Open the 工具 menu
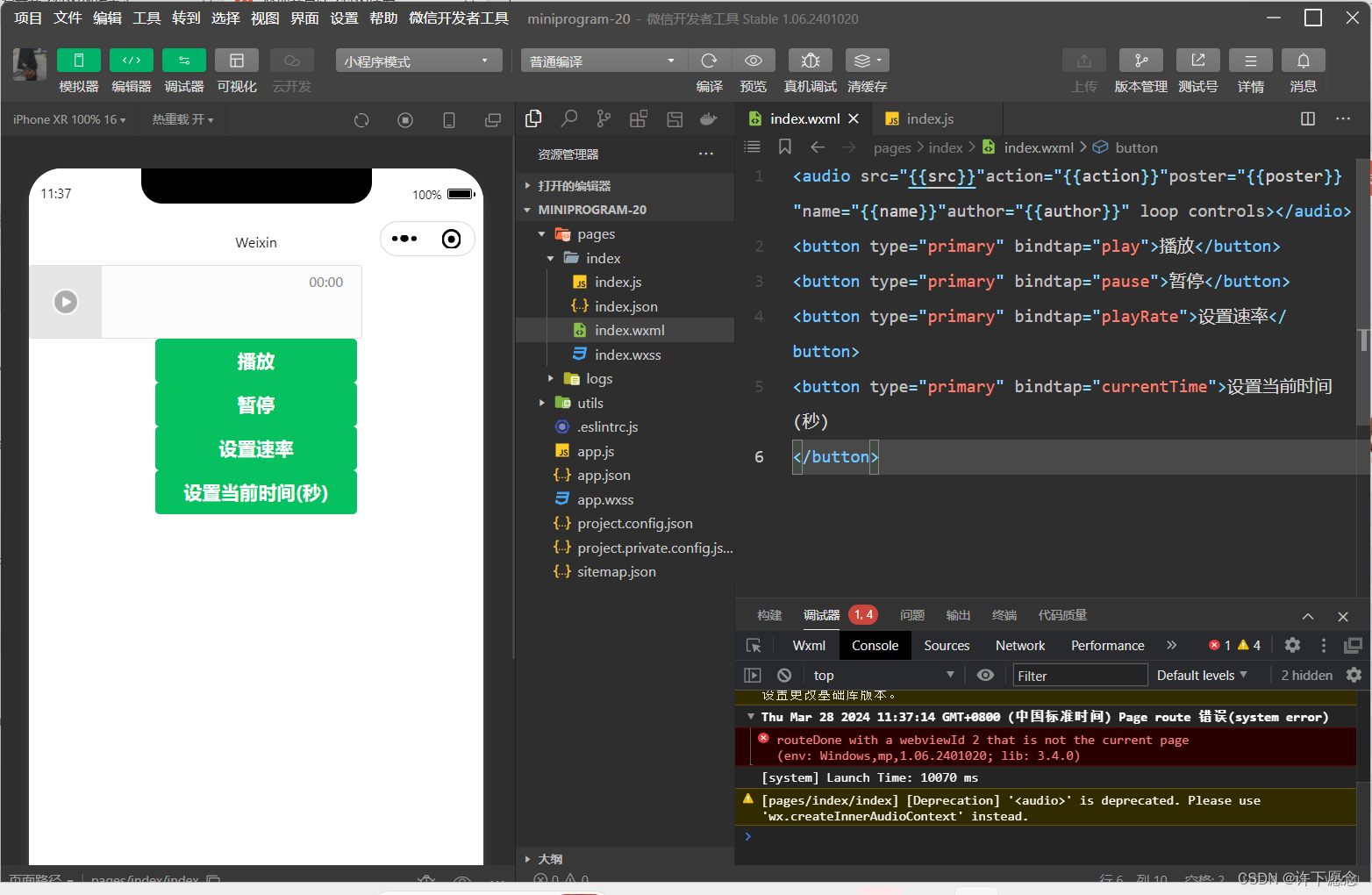This screenshot has width=1372, height=895. (x=146, y=18)
